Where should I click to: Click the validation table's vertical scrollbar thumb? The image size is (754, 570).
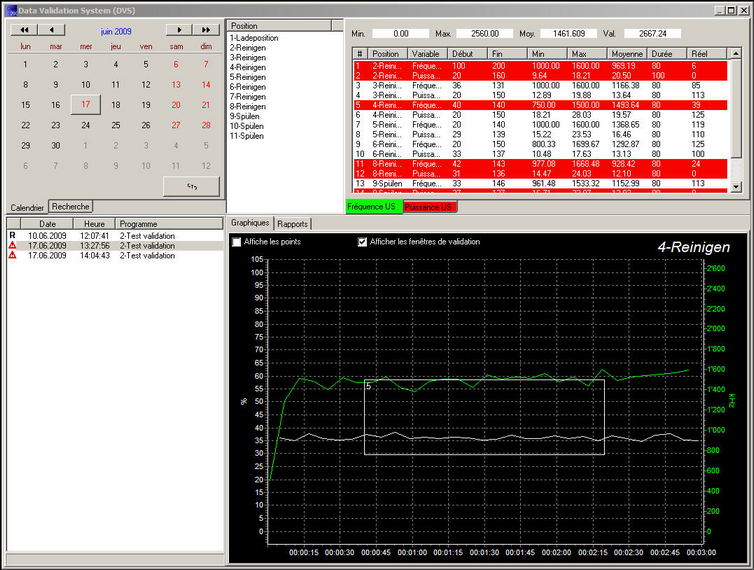[736, 108]
